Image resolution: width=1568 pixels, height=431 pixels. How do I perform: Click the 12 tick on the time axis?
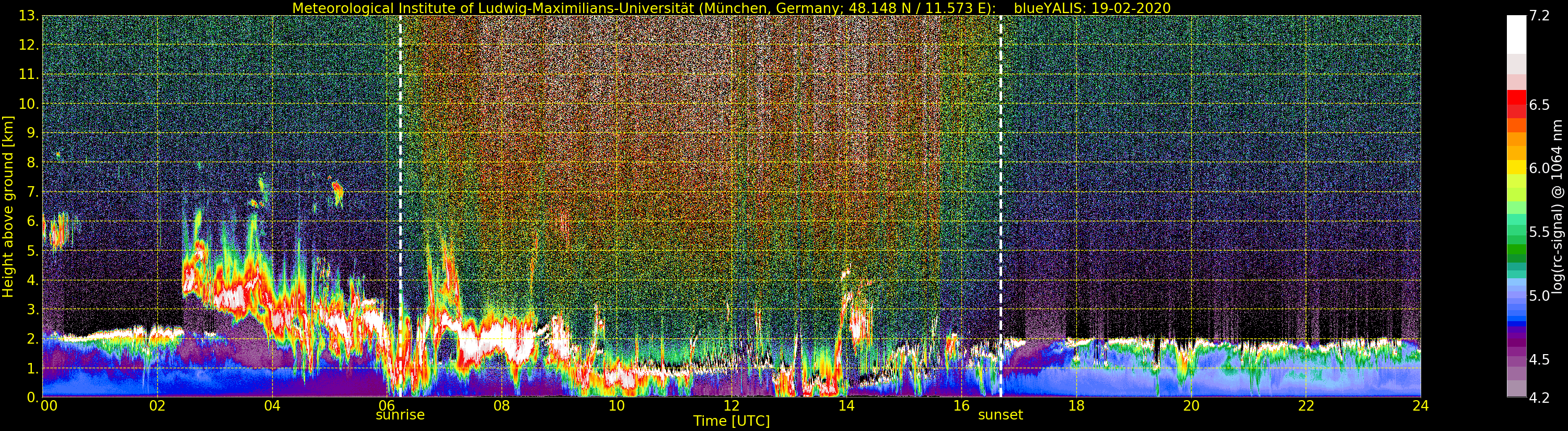pyautogui.click(x=731, y=406)
